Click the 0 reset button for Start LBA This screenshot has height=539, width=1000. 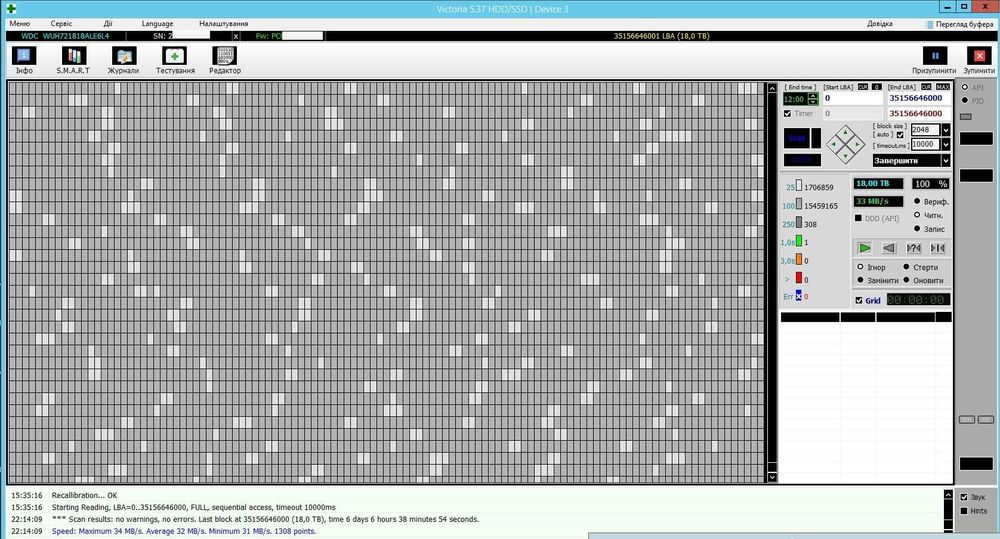pos(877,87)
